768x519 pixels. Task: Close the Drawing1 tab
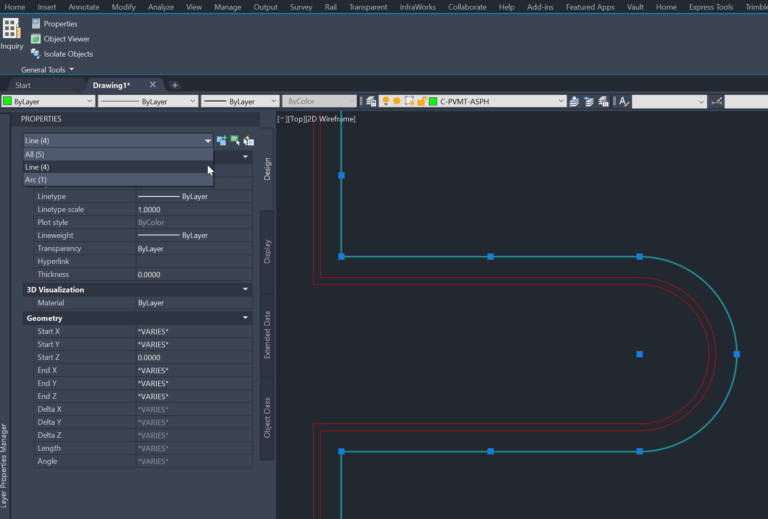pyautogui.click(x=153, y=85)
